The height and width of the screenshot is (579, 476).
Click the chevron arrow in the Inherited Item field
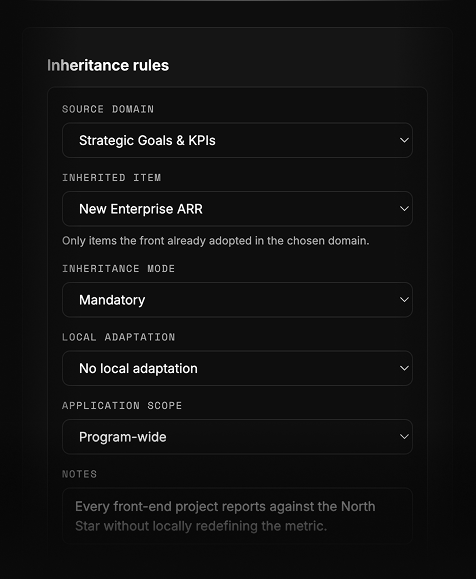[x=404, y=209]
